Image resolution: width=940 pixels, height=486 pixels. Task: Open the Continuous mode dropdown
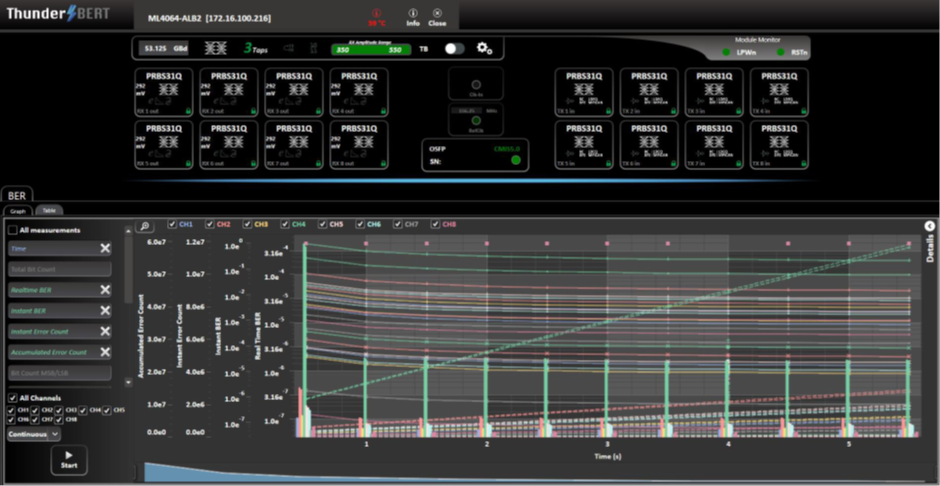coord(34,435)
